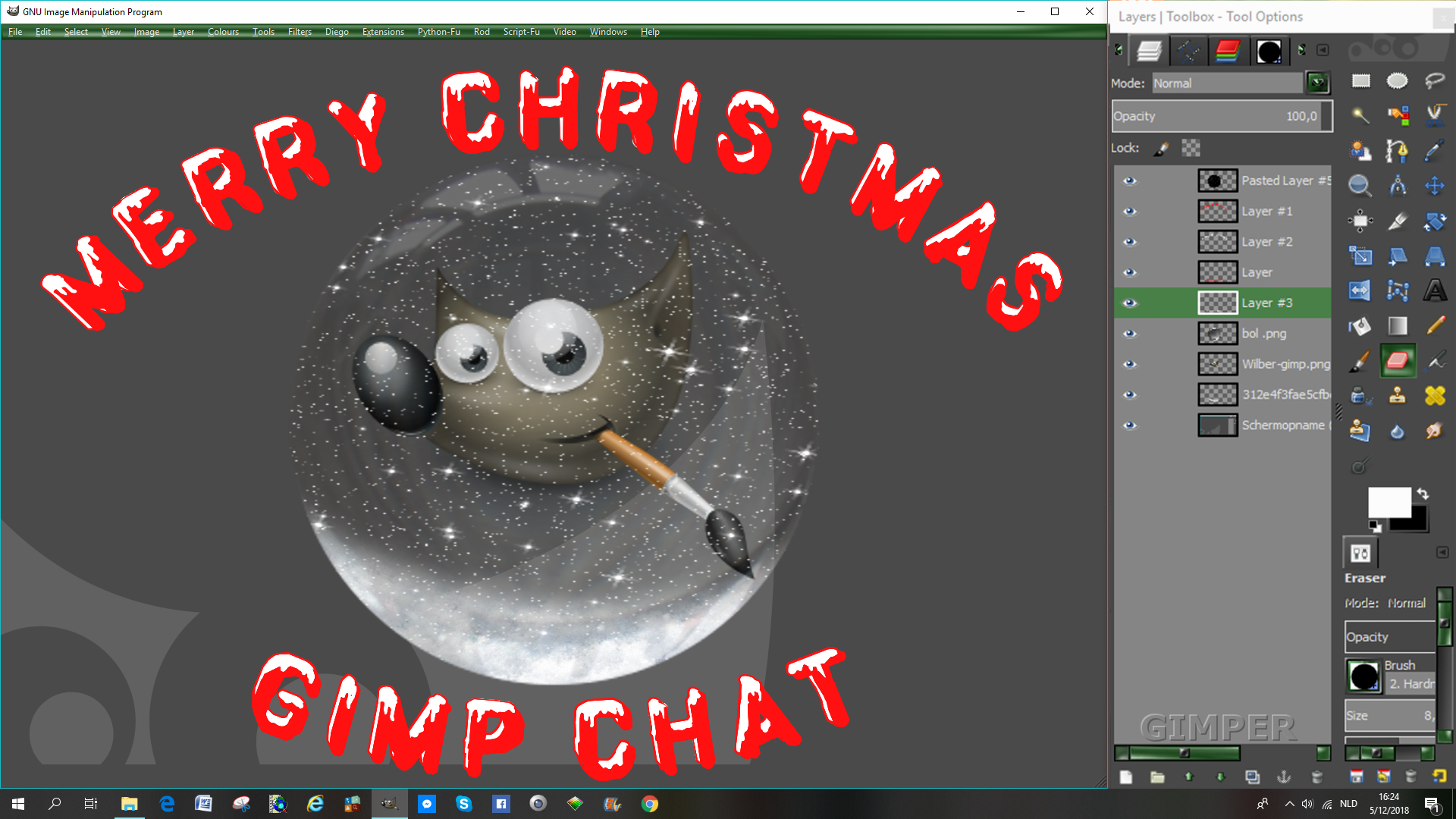This screenshot has width=1456, height=819.
Task: Click the layer Opacity slider
Action: tap(1222, 116)
